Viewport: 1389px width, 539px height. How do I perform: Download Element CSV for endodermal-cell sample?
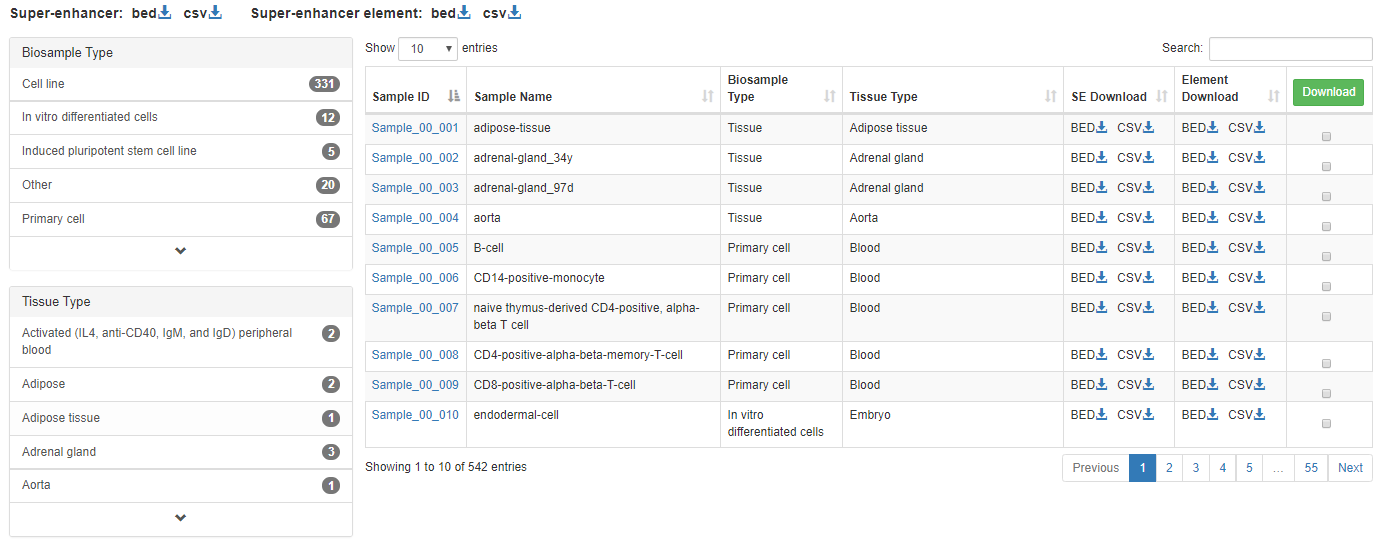(1247, 415)
